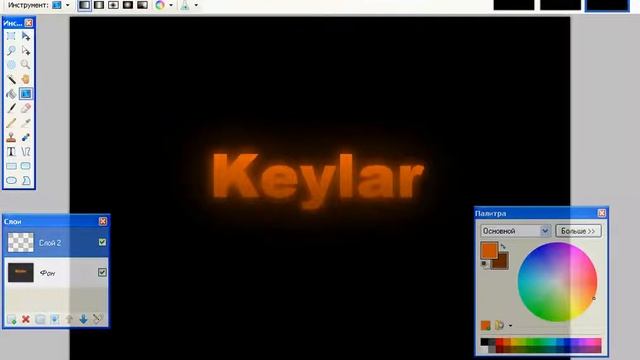Delete the current layer with red X
640x360 pixels.
26,319
